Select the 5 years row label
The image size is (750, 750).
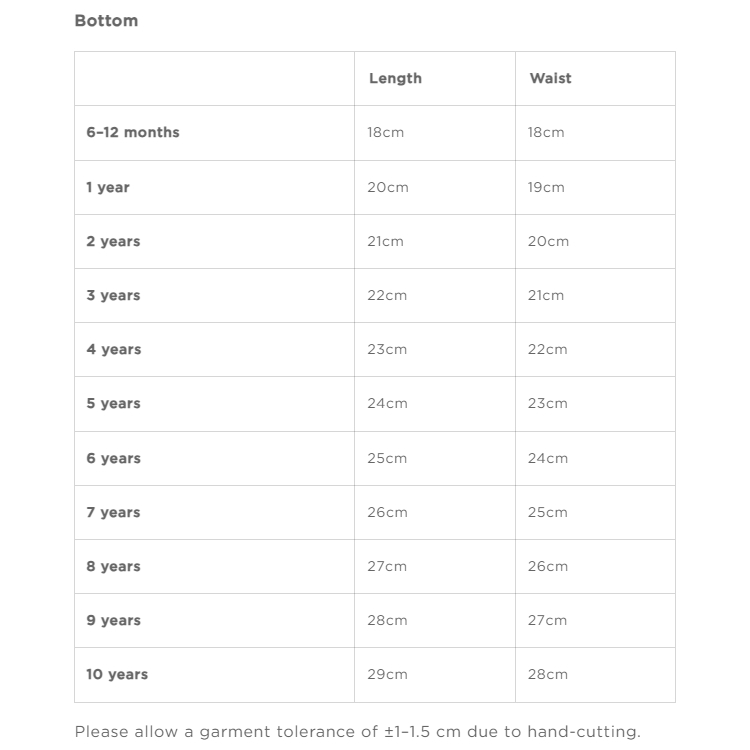113,403
